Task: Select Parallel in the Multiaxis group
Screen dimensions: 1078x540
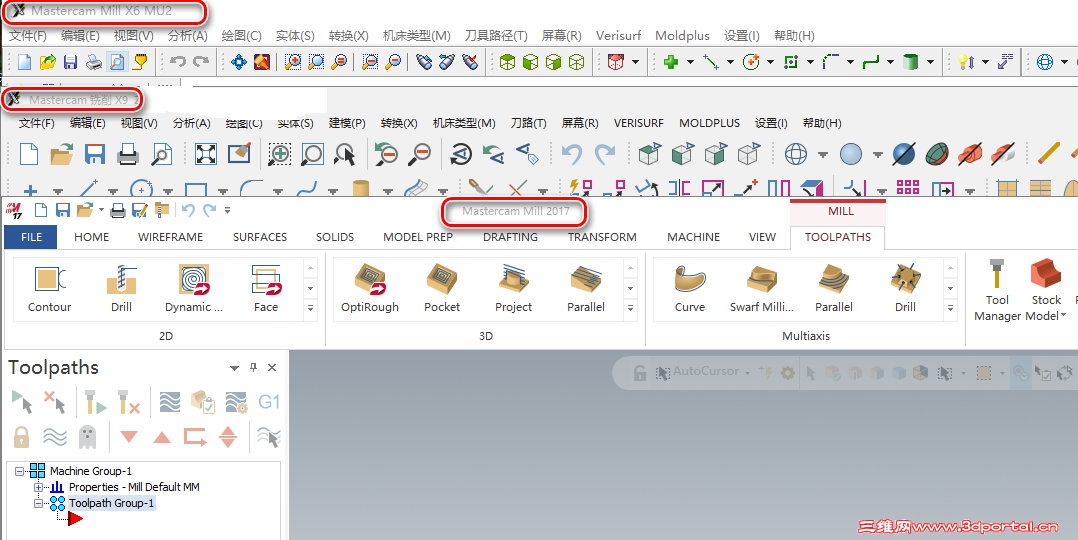Action: click(x=834, y=288)
